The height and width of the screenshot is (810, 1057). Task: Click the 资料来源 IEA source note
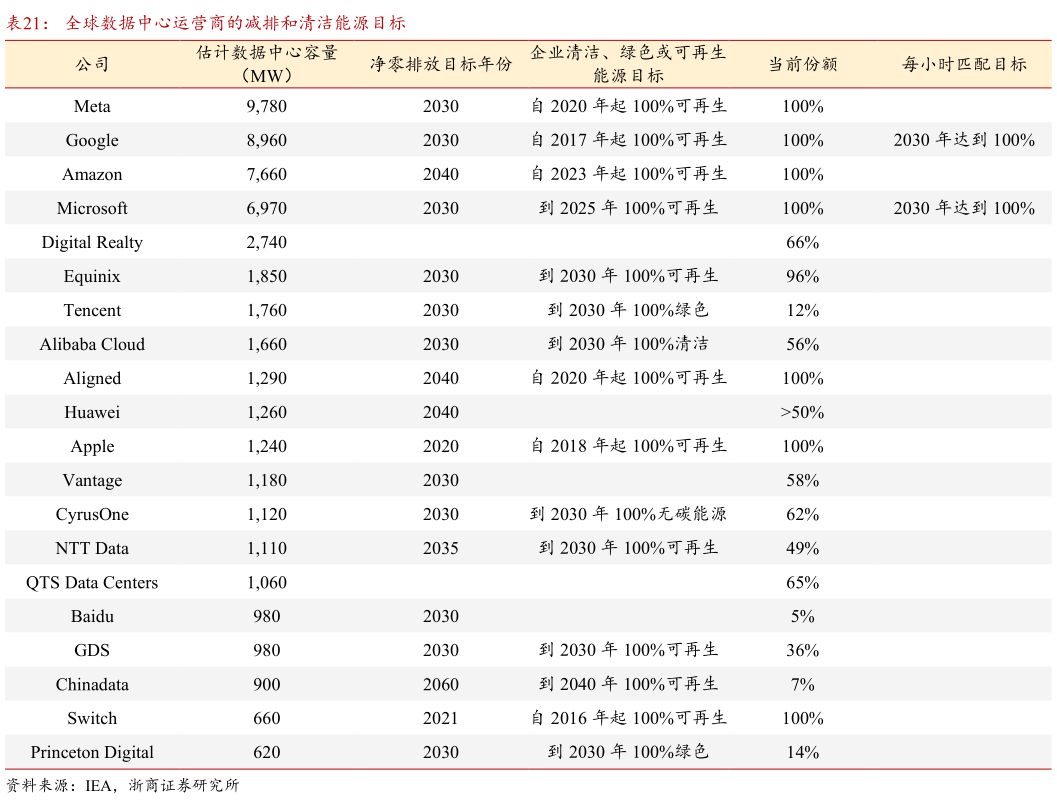coord(123,785)
